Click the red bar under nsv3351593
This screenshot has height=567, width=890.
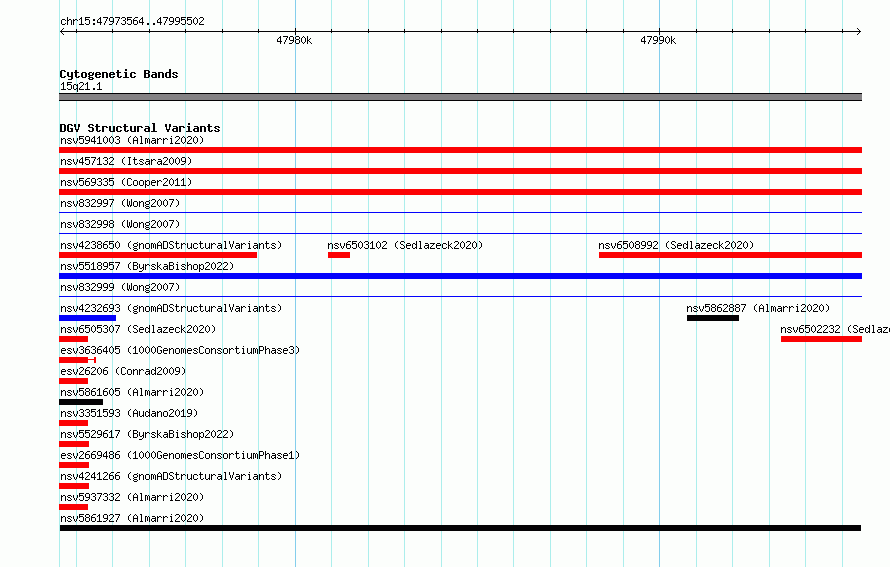(73, 423)
